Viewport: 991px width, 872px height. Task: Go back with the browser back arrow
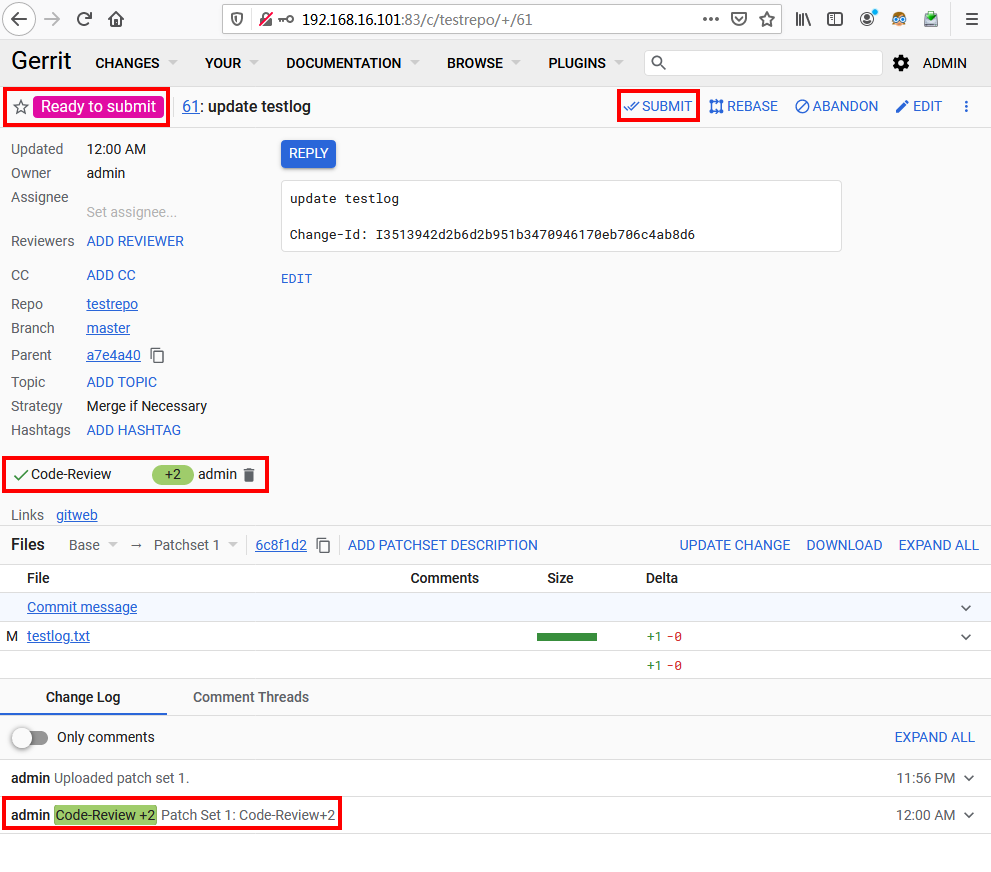coord(19,19)
